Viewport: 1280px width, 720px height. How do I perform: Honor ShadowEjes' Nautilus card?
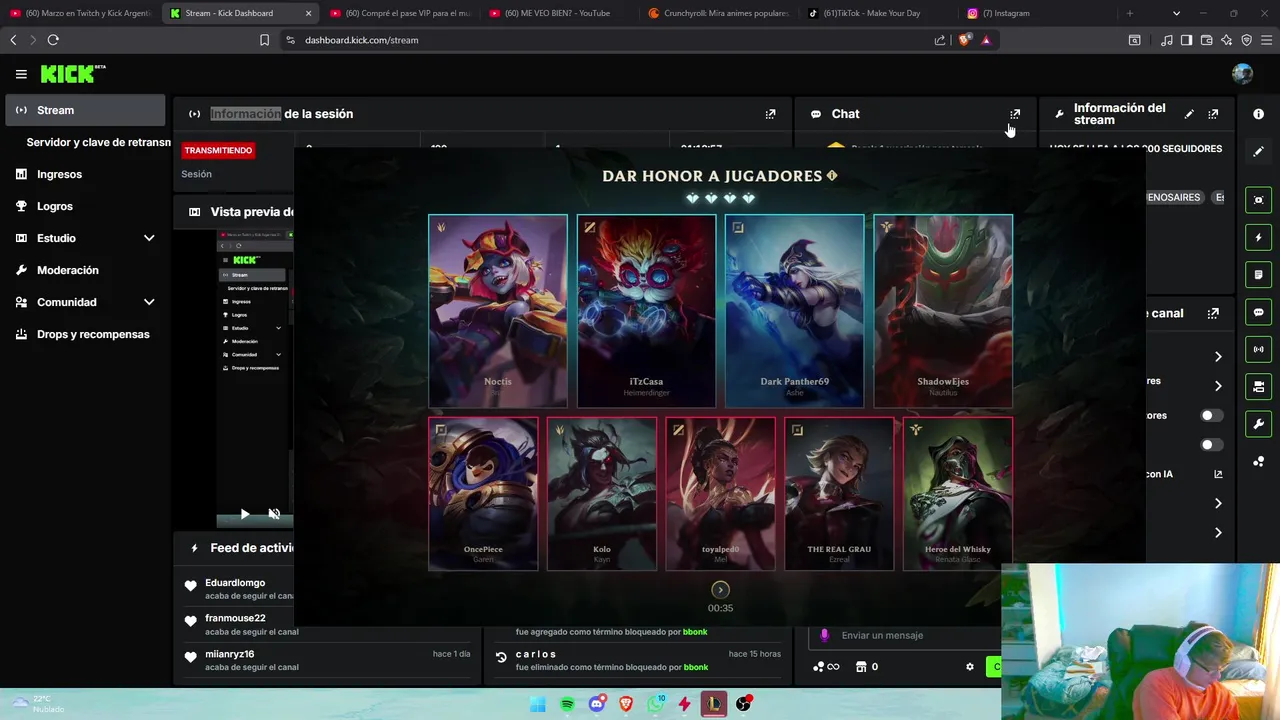click(x=943, y=311)
